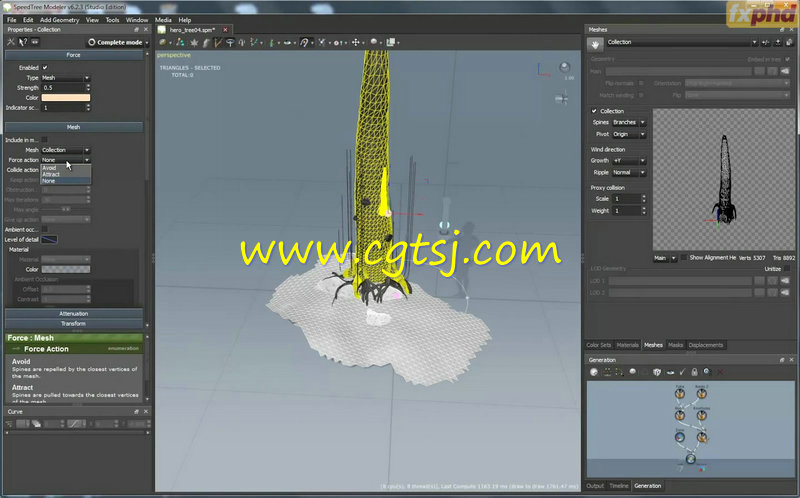Toggle the Enabled checkbox under Force
800x498 pixels.
pyautogui.click(x=45, y=67)
